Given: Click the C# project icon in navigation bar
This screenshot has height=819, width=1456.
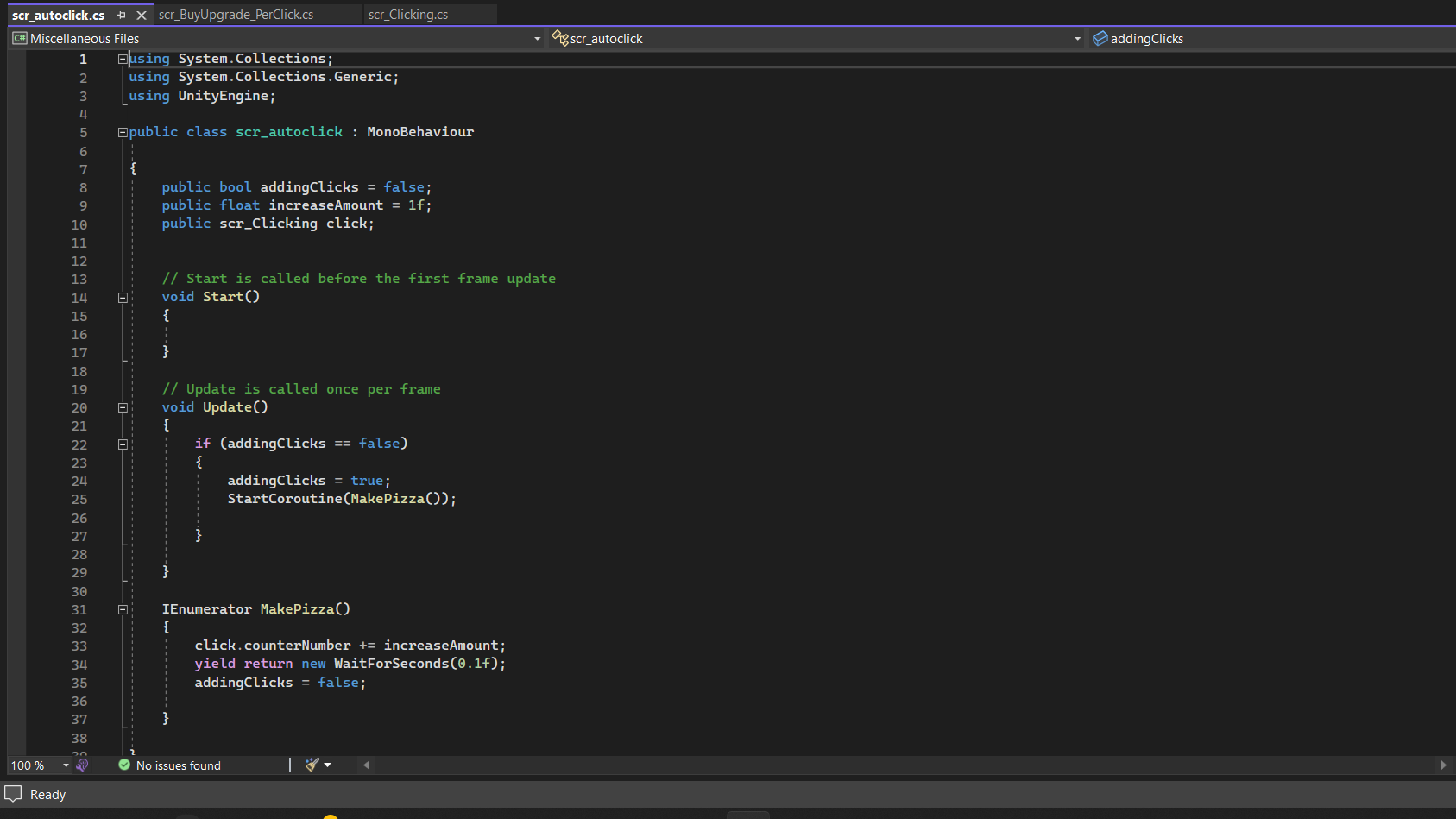Looking at the screenshot, I should (x=19, y=38).
